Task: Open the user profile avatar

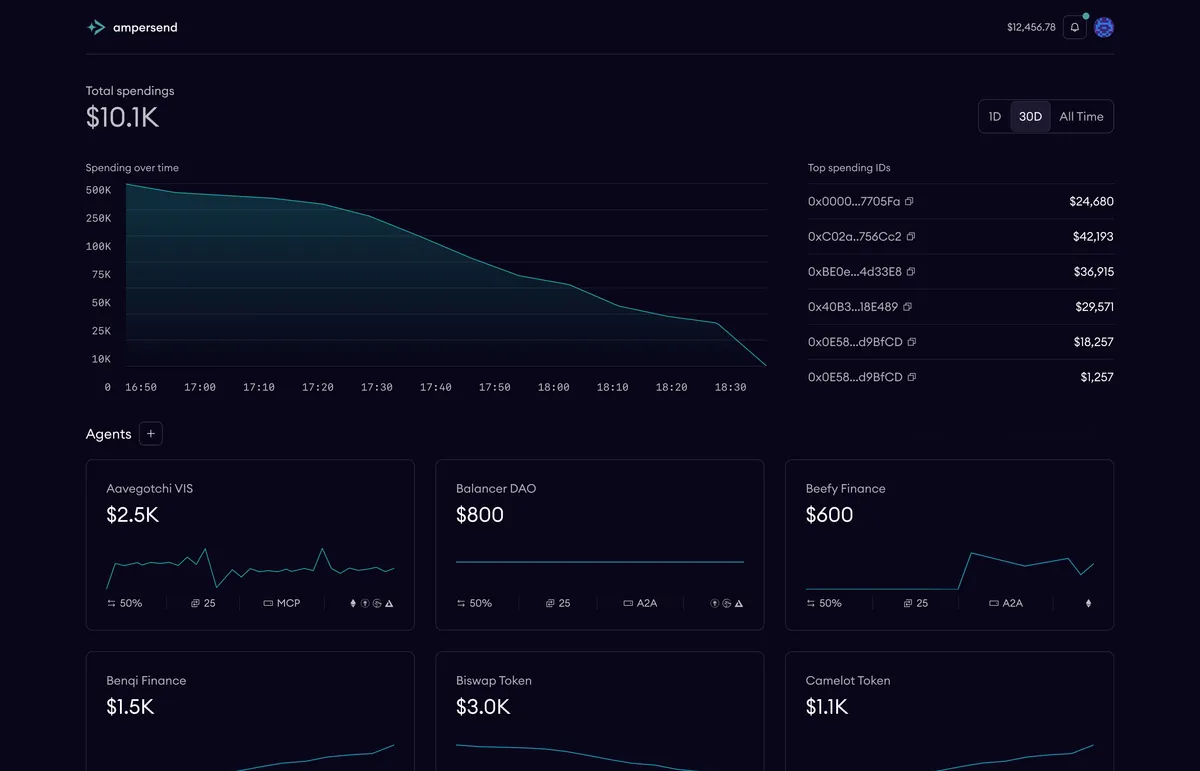Action: click(x=1104, y=28)
